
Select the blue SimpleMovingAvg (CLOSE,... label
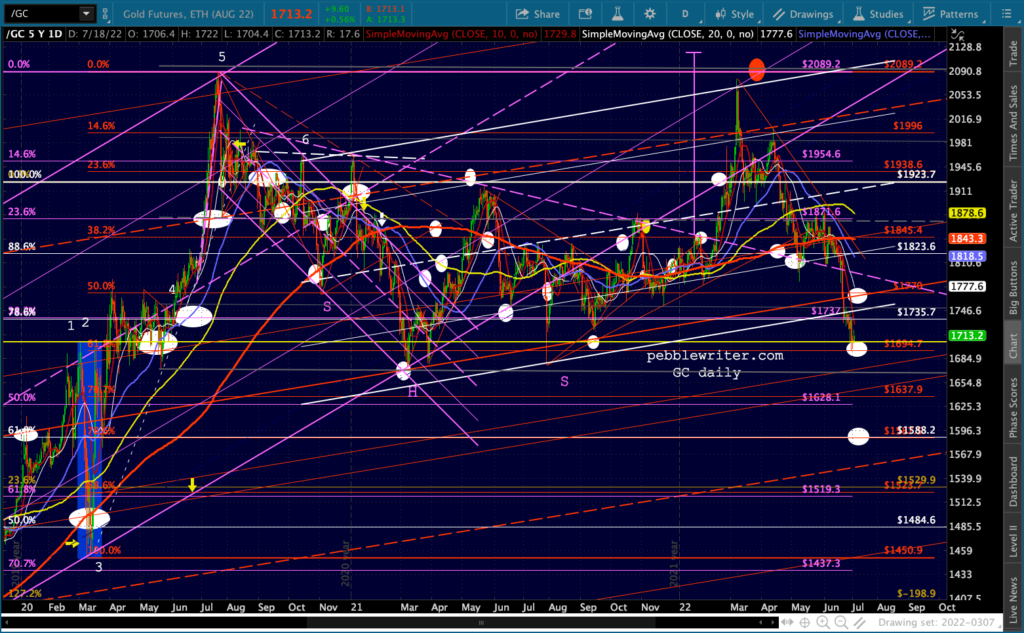tap(864, 34)
